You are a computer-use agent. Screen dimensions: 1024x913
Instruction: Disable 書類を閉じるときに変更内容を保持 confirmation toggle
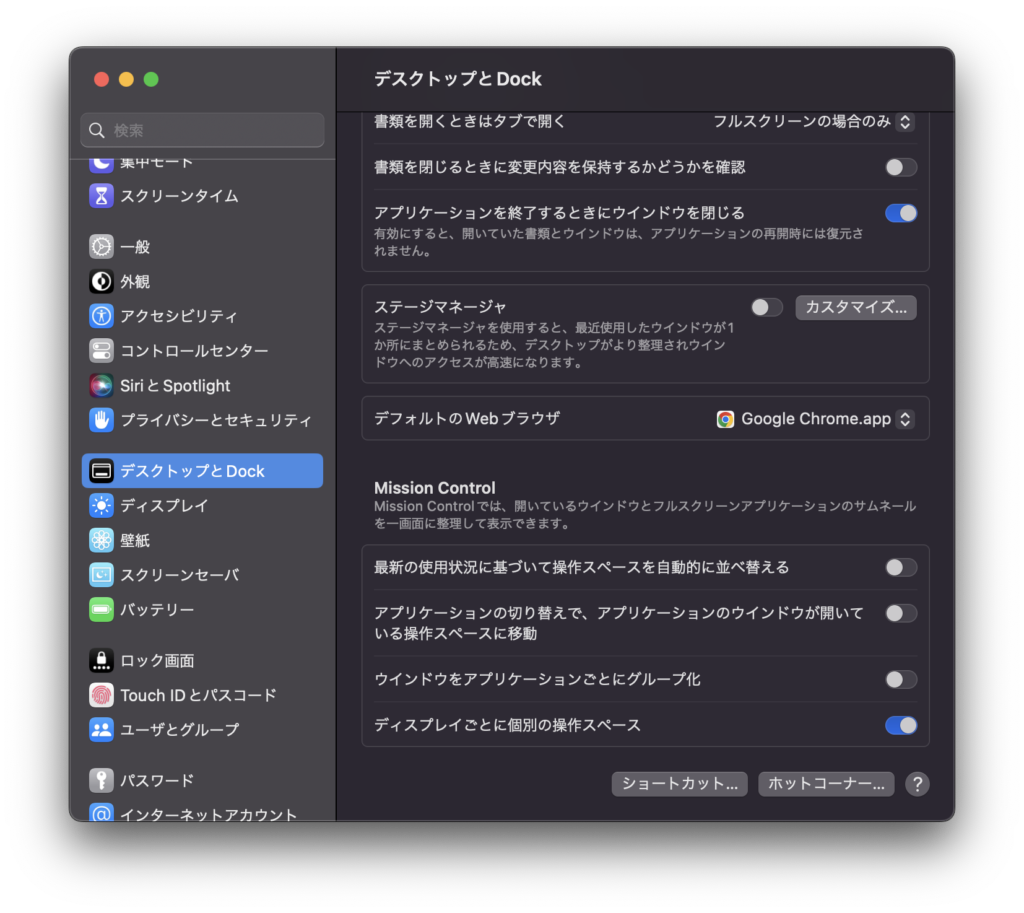tap(901, 167)
